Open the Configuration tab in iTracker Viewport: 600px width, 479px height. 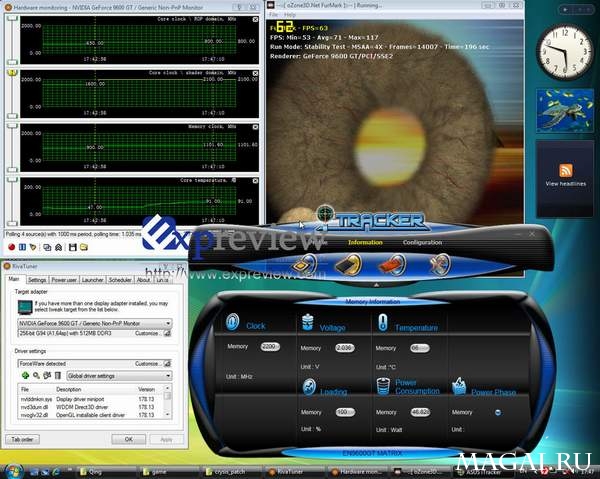422,242
